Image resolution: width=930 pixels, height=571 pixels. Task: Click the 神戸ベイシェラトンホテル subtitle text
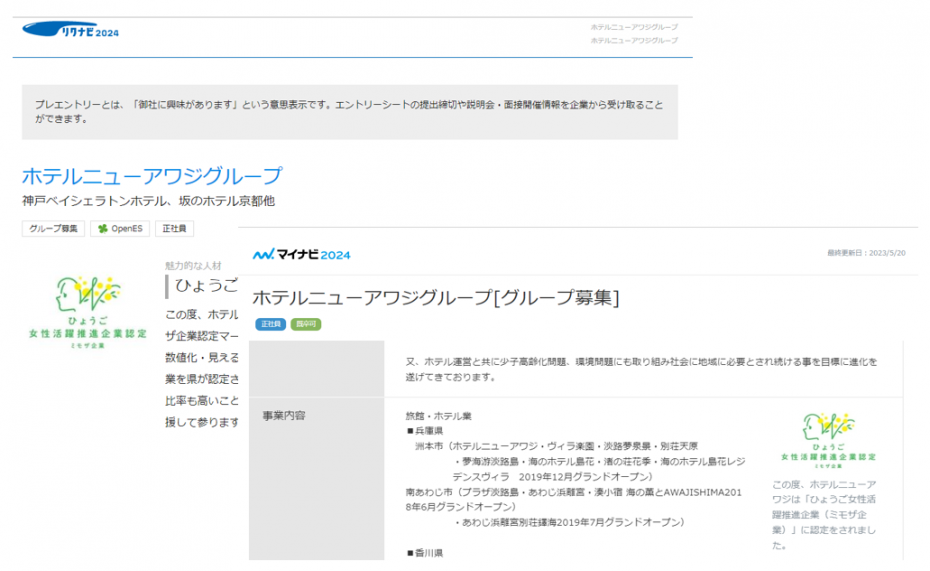coord(148,202)
